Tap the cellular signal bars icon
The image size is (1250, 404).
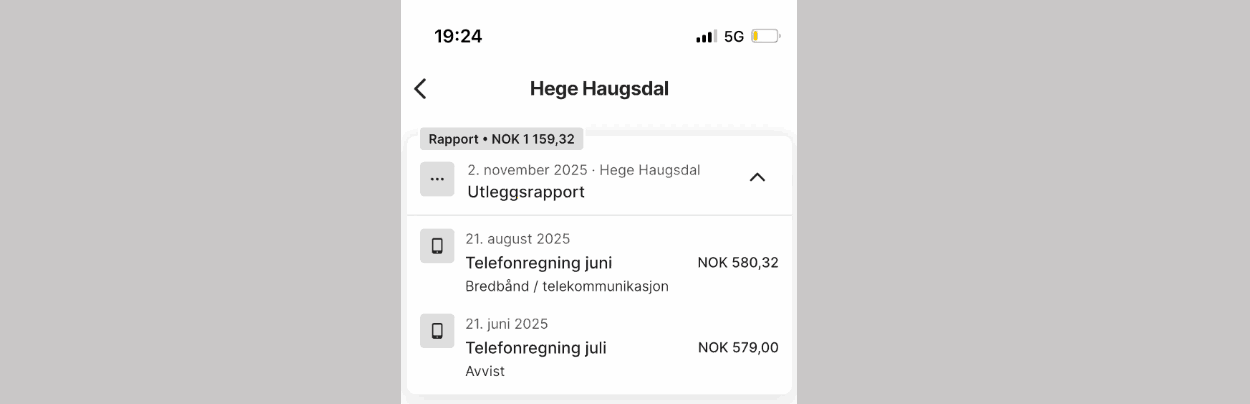(x=706, y=37)
